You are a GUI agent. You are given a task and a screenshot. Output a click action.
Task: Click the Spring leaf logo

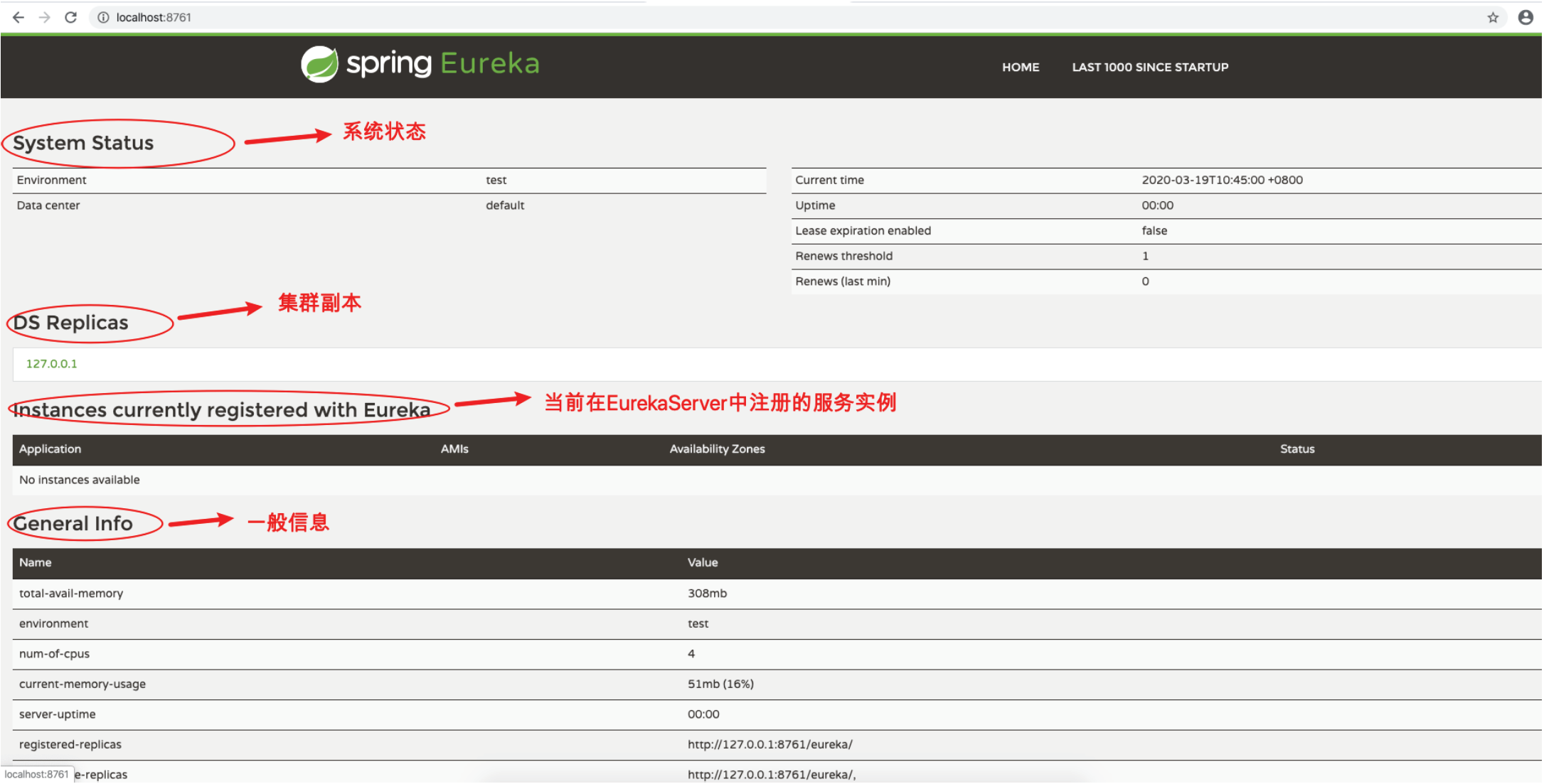[x=319, y=65]
